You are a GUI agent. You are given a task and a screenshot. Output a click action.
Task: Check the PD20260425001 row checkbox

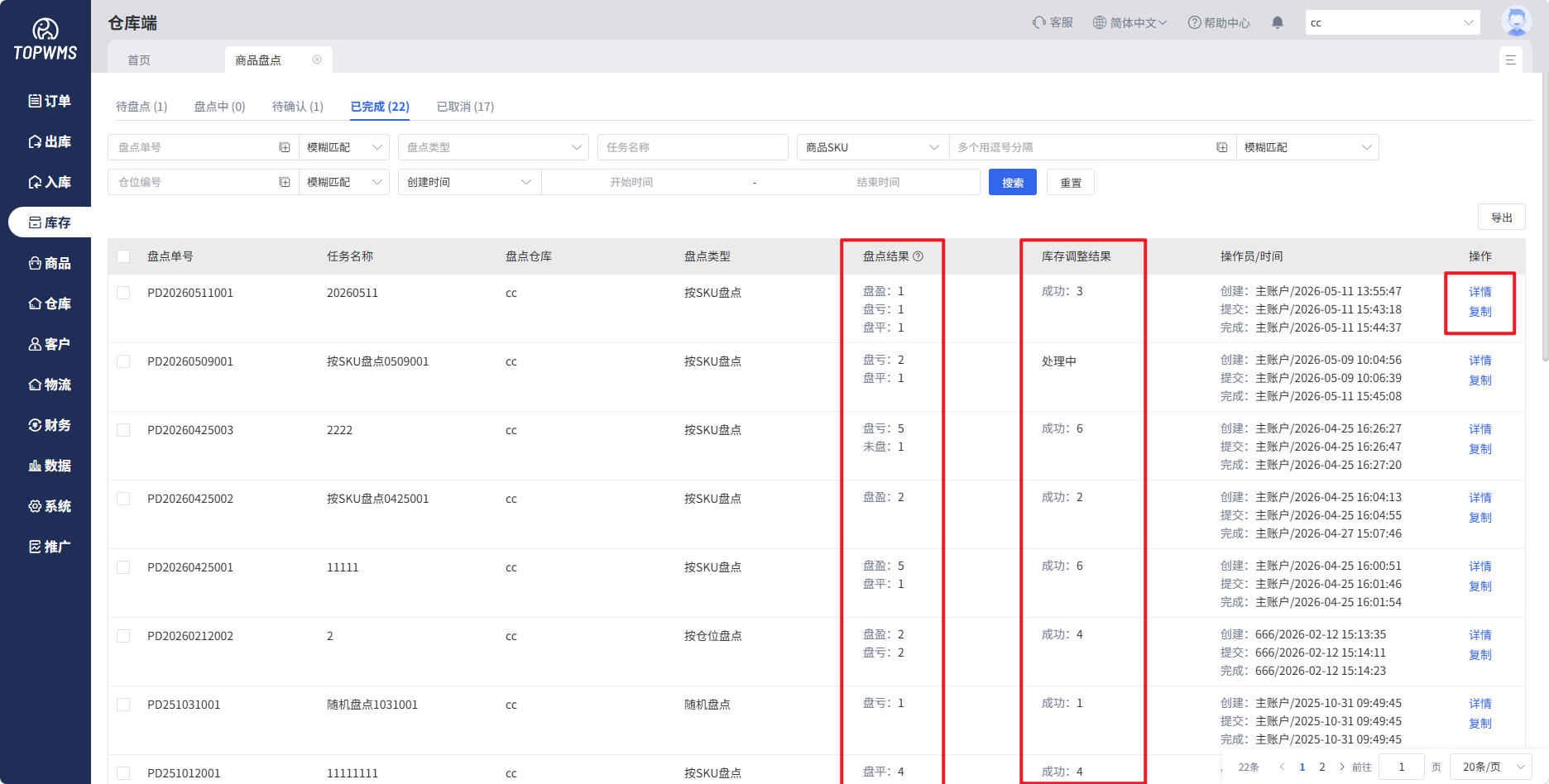pos(123,567)
